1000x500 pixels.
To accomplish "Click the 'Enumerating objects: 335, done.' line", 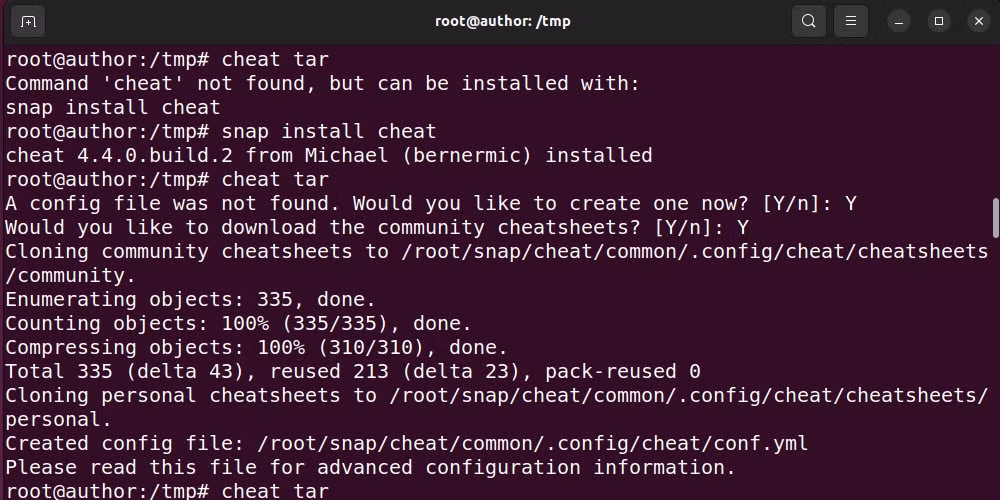I will 191,300.
